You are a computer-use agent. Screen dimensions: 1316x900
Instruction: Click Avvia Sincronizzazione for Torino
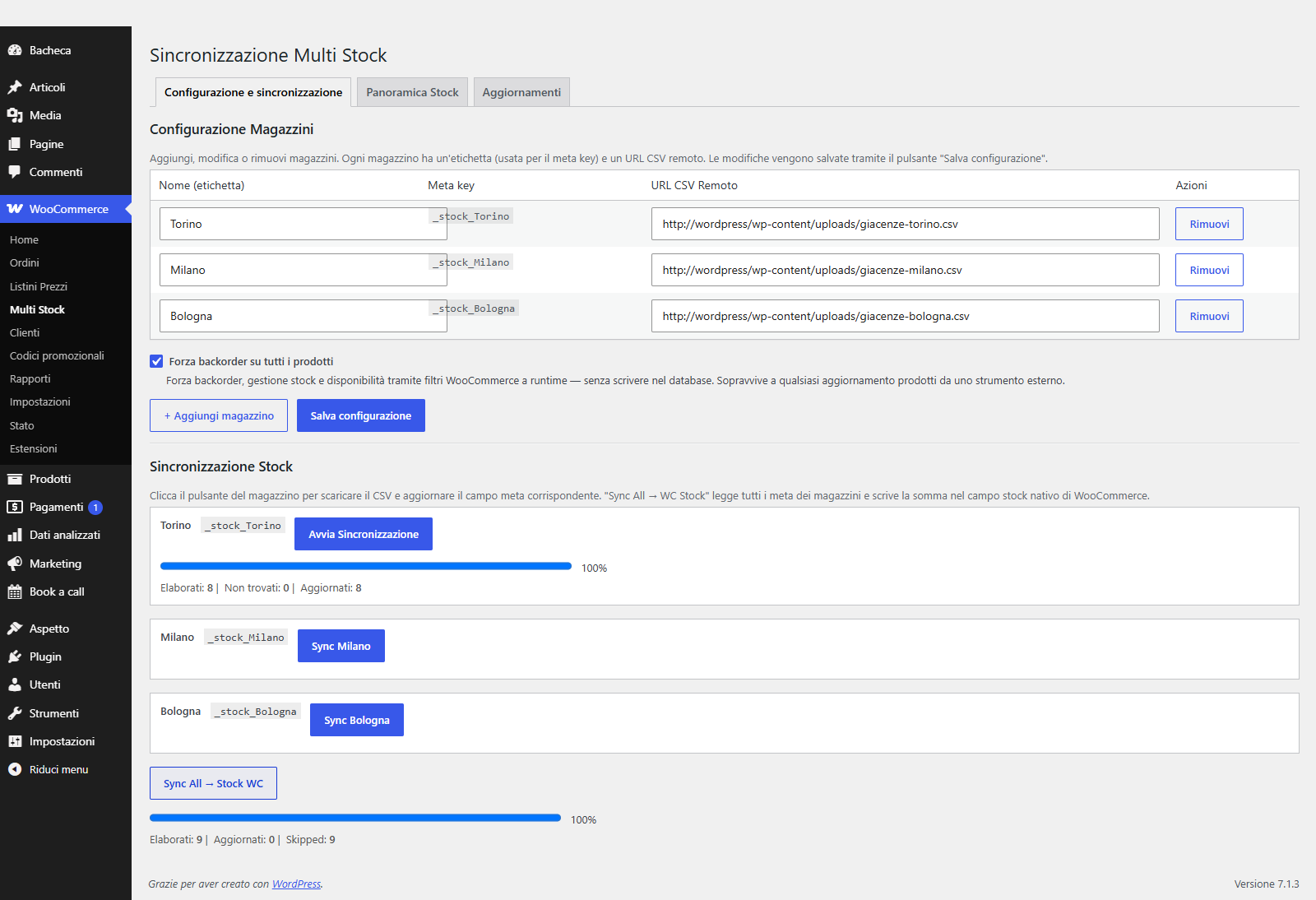point(364,534)
